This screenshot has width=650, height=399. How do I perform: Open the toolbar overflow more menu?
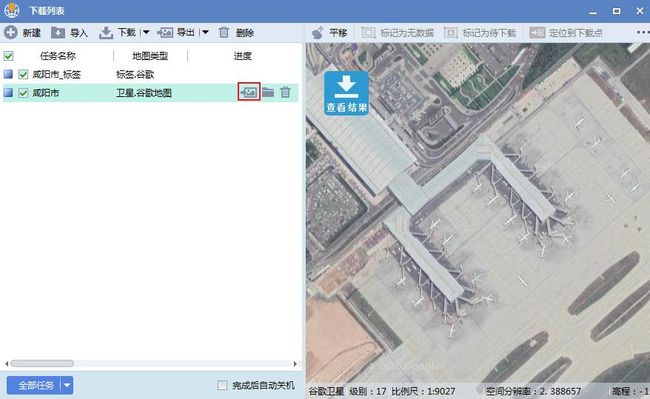(643, 32)
